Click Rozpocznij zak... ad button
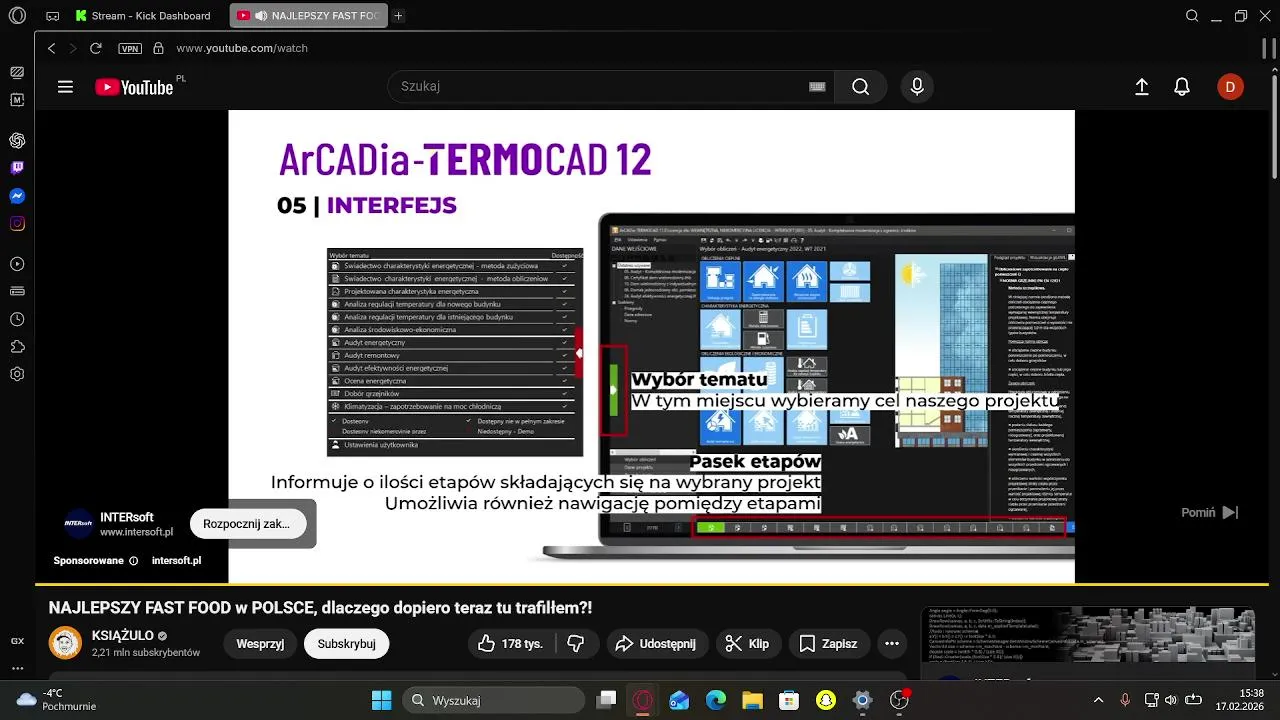 (247, 523)
